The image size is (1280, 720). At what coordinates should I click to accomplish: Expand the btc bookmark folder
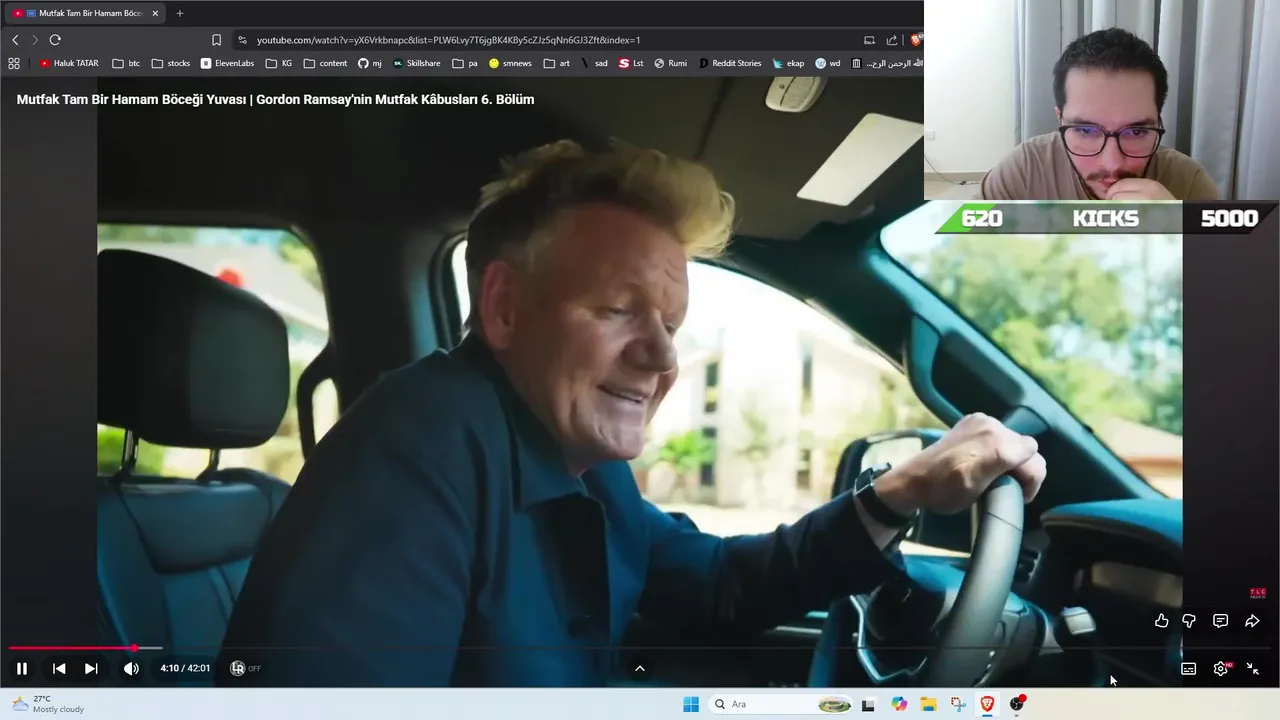tap(126, 63)
